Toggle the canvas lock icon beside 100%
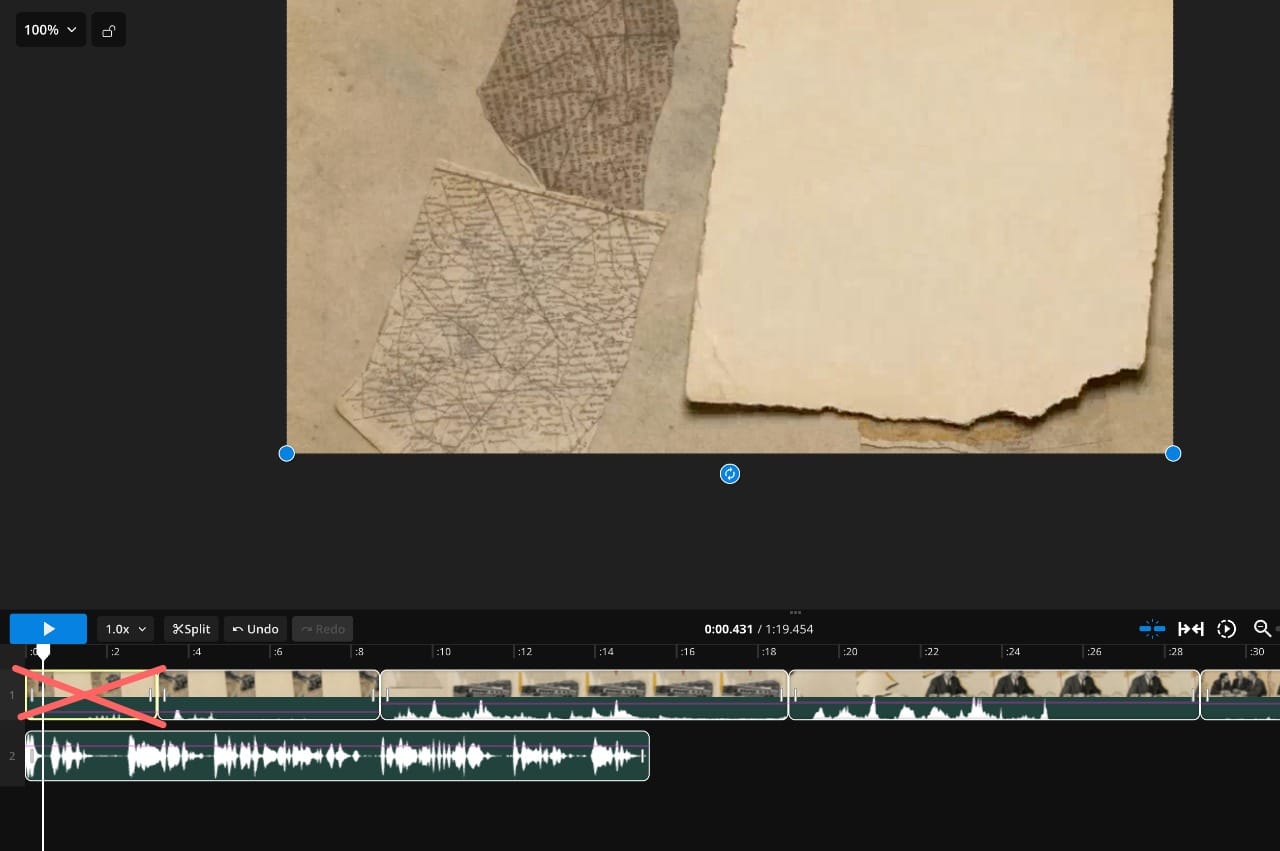1280x851 pixels. [x=109, y=30]
